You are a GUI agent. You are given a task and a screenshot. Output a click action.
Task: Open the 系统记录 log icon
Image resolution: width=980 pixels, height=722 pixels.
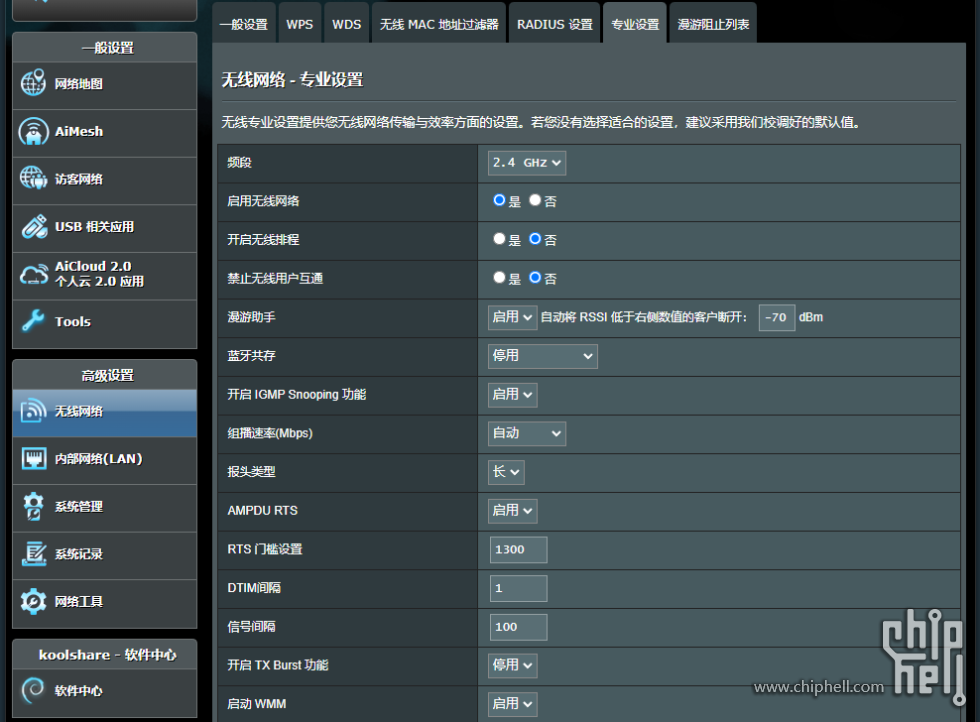pyautogui.click(x=34, y=554)
